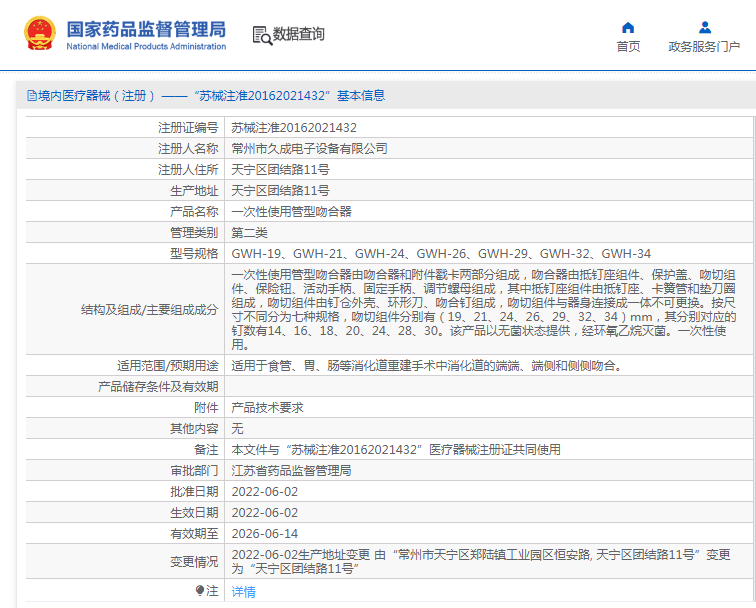Click the 产品名称 row label
756x608 pixels.
click(x=194, y=212)
